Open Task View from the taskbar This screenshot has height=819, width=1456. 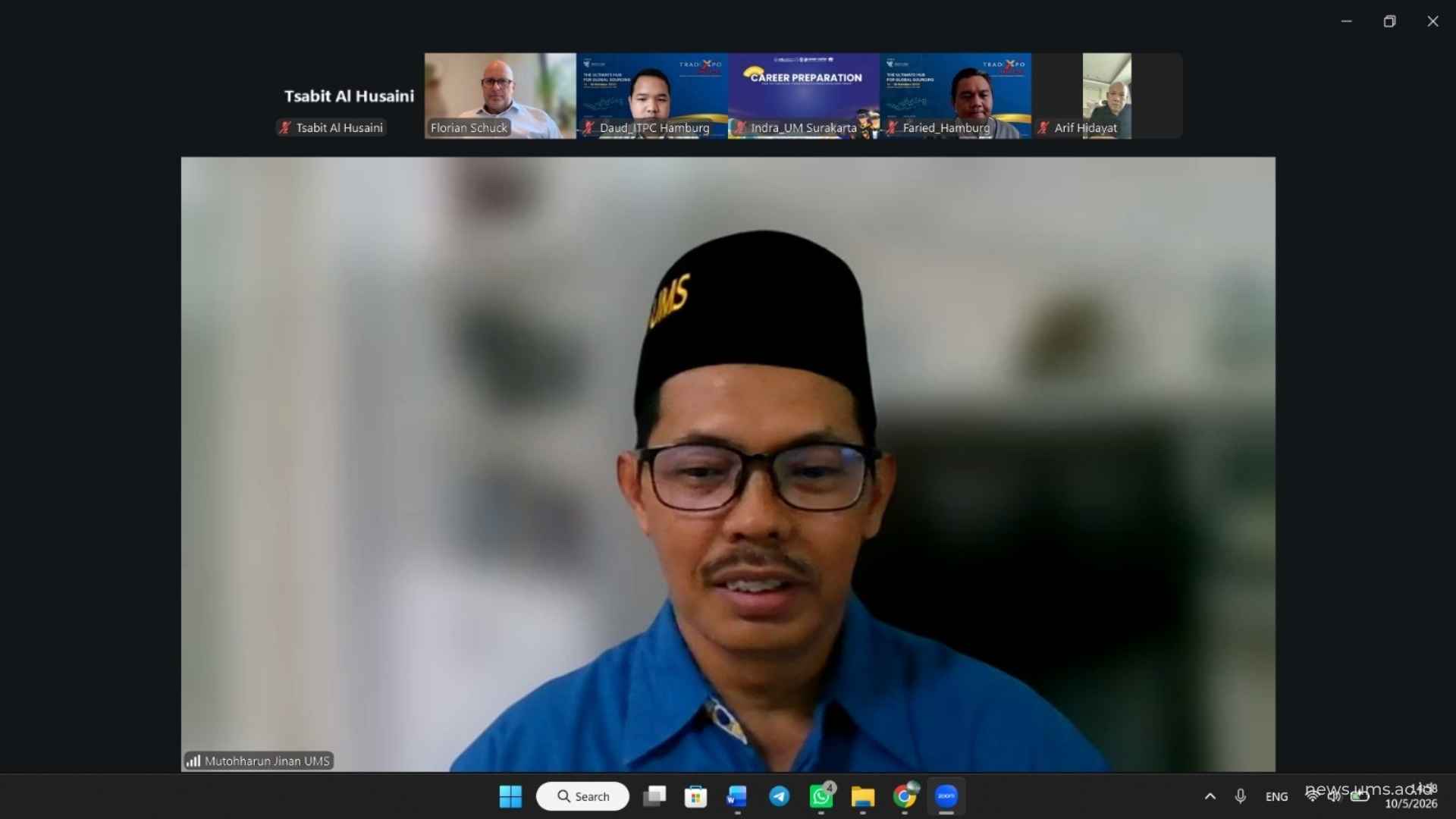click(654, 796)
